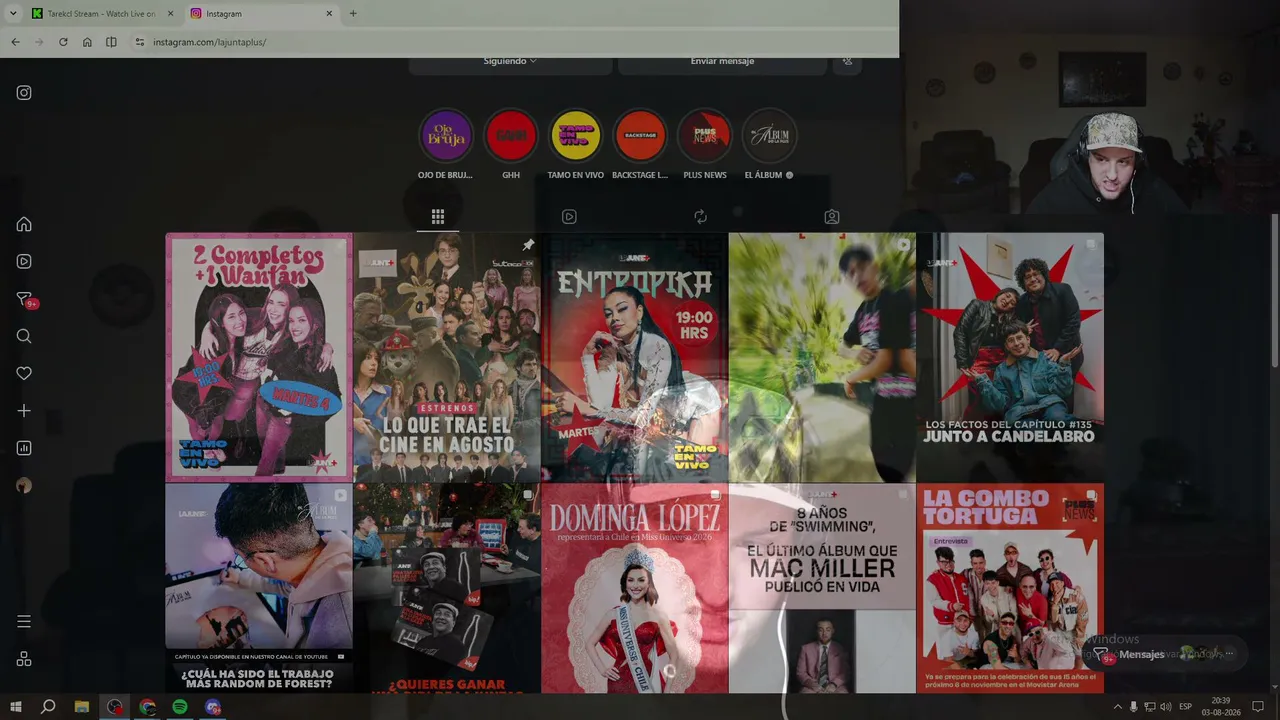Viewport: 1280px width, 720px height.
Task: Open the PLUS NEWS story highlight
Action: click(705, 135)
